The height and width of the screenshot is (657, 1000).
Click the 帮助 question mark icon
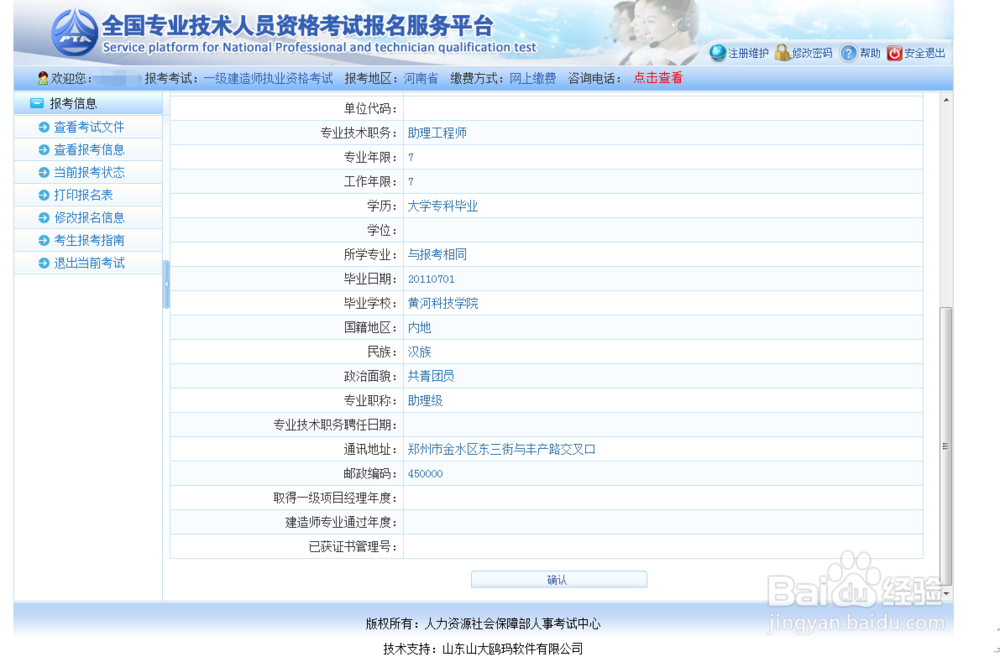tap(848, 52)
